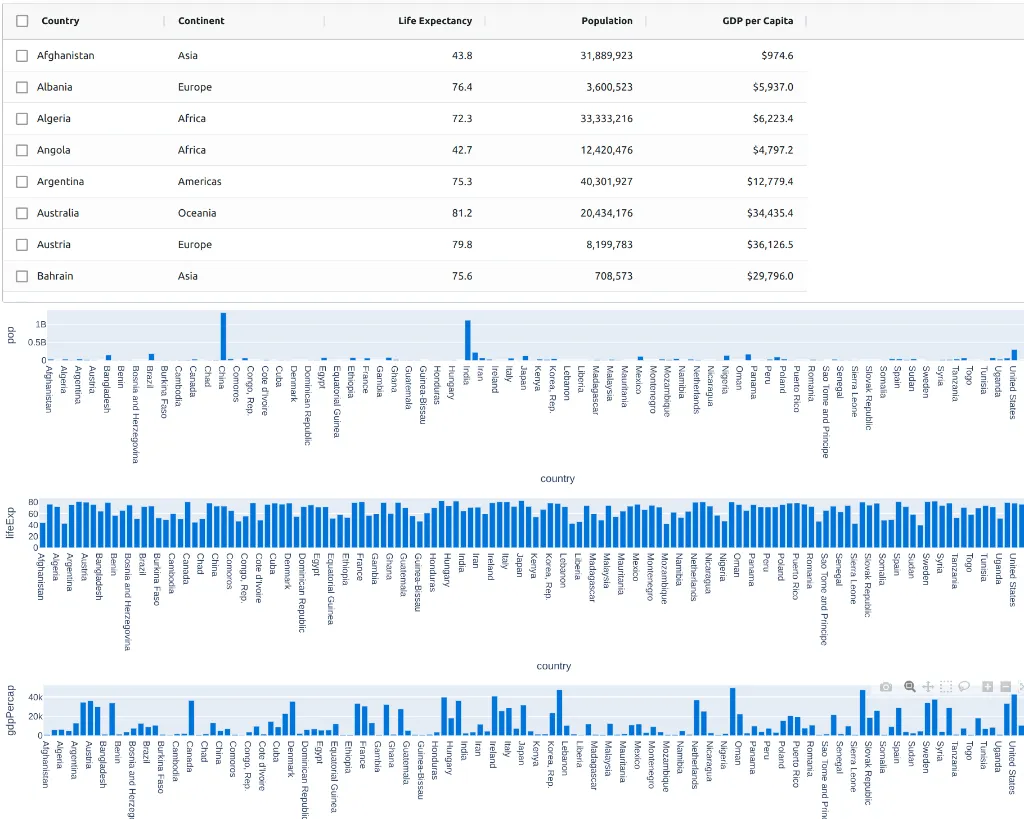Click Austria's GDP value $36,126.5
Screen dimensions: 1024x819
click(x=769, y=245)
